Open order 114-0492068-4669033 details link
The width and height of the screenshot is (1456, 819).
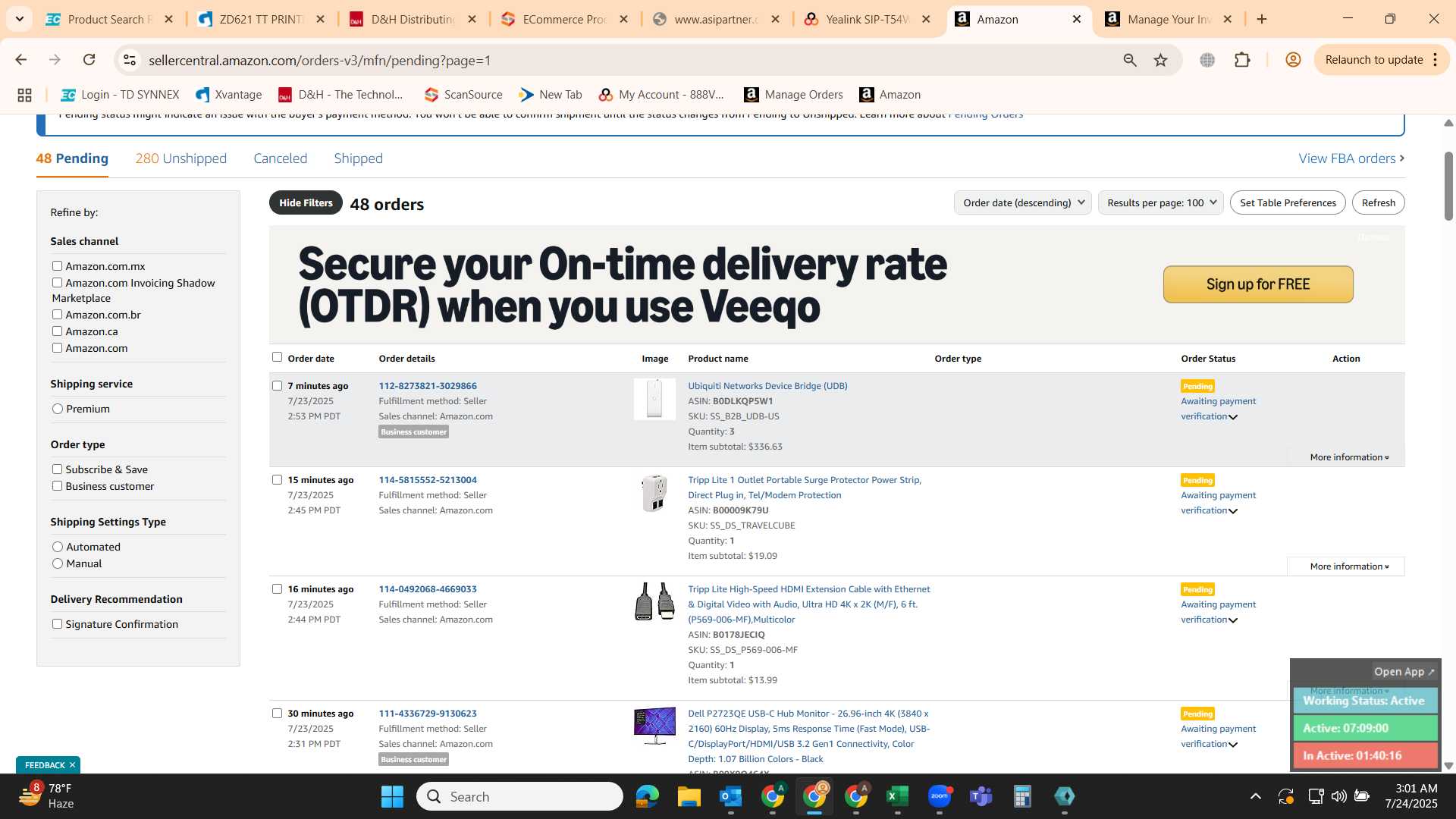pyautogui.click(x=428, y=589)
